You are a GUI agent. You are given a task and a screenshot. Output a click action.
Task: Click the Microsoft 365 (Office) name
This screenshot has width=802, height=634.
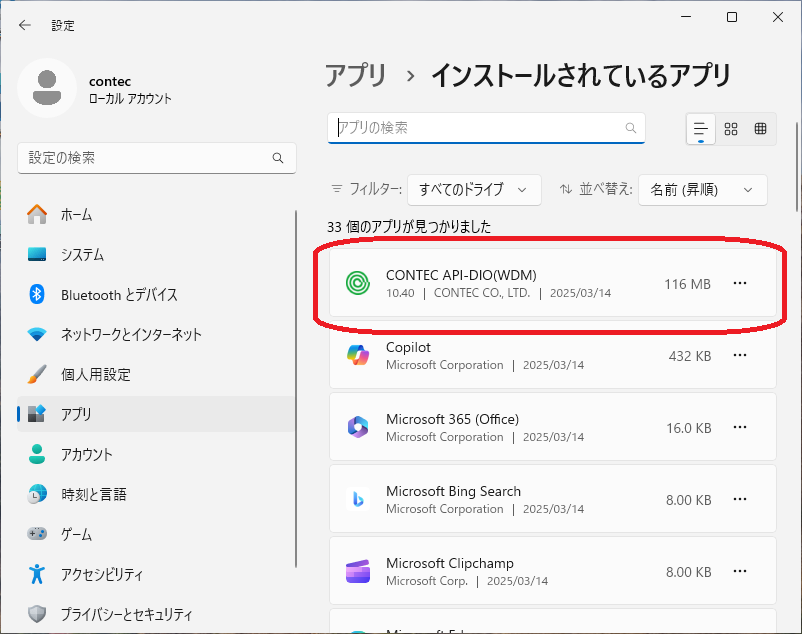tap(452, 419)
